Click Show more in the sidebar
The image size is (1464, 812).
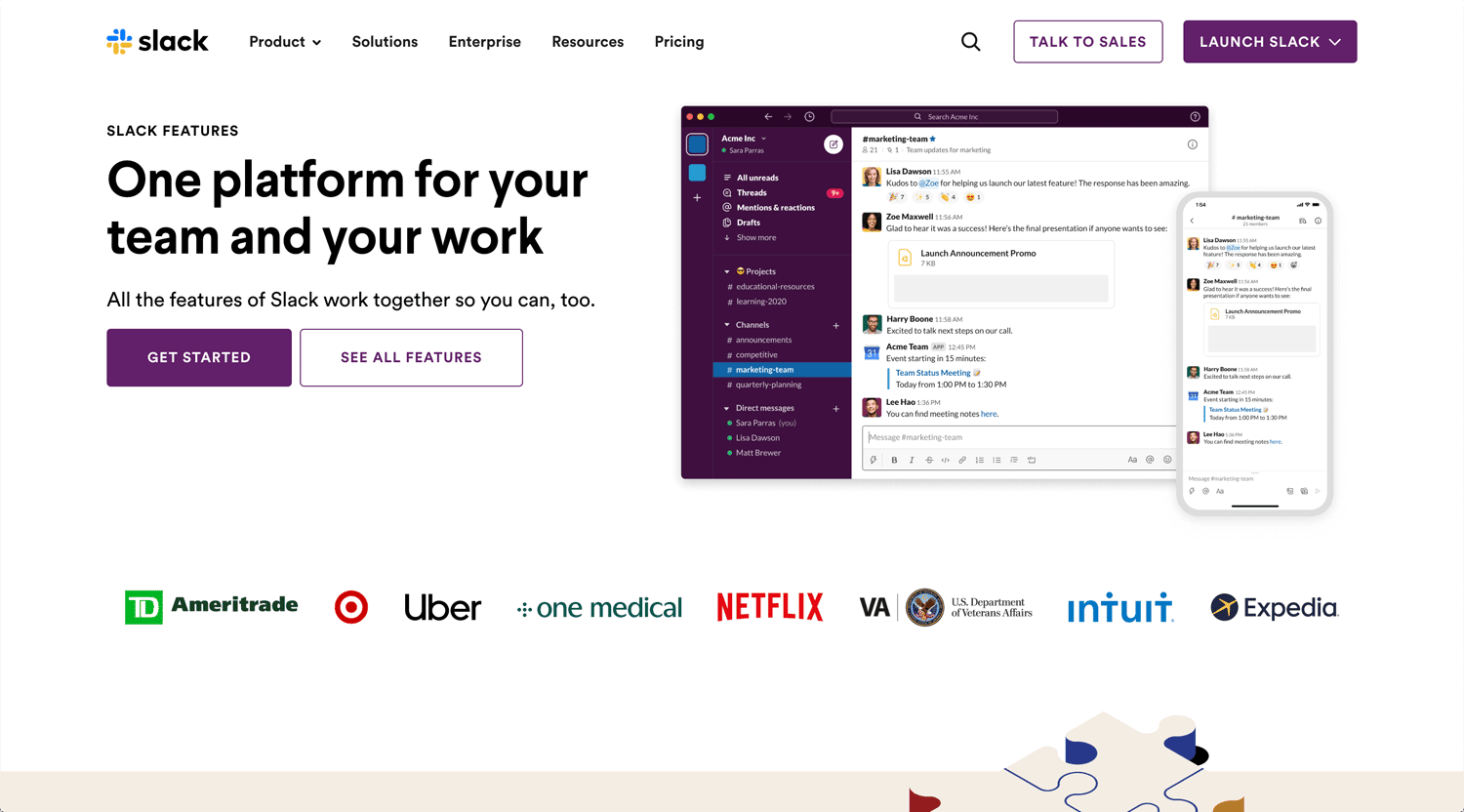750,237
